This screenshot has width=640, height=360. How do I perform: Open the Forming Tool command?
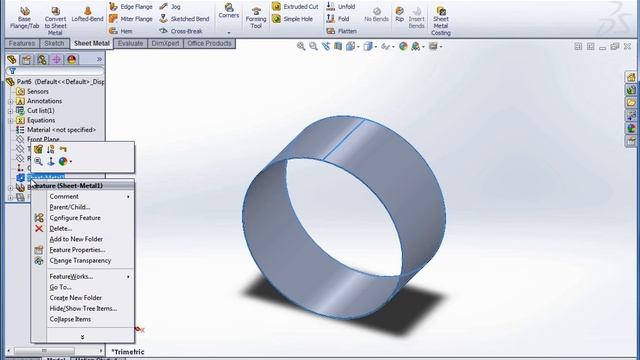[256, 18]
